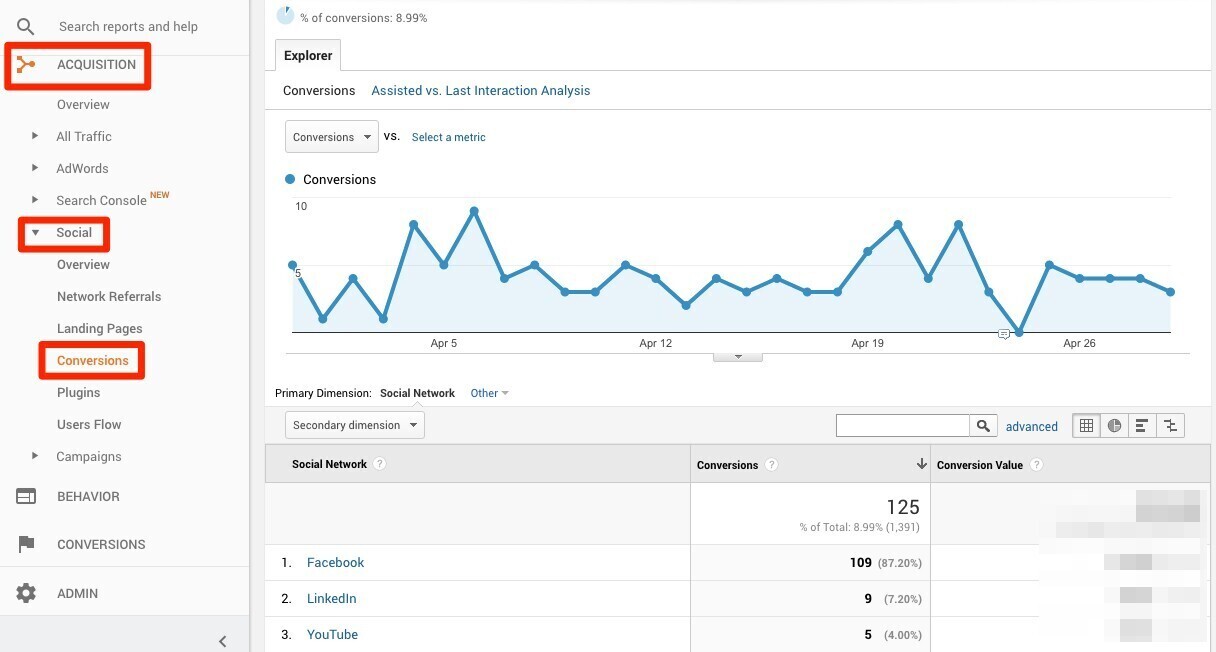Click the Facebook social network link
1216x652 pixels.
click(335, 562)
